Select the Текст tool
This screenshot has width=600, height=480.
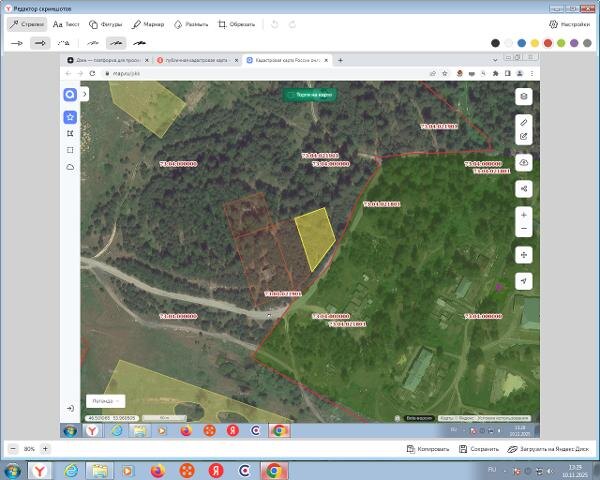[x=66, y=24]
